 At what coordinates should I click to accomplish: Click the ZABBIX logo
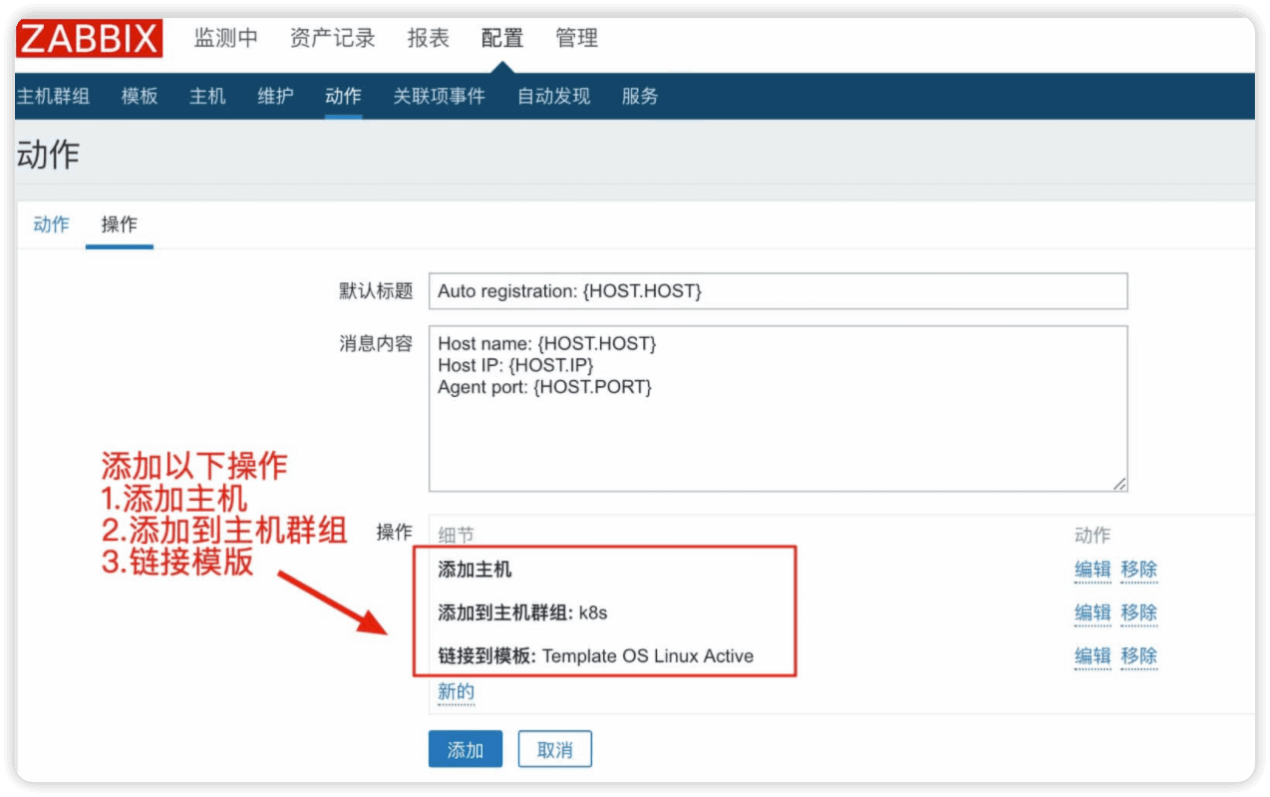89,39
